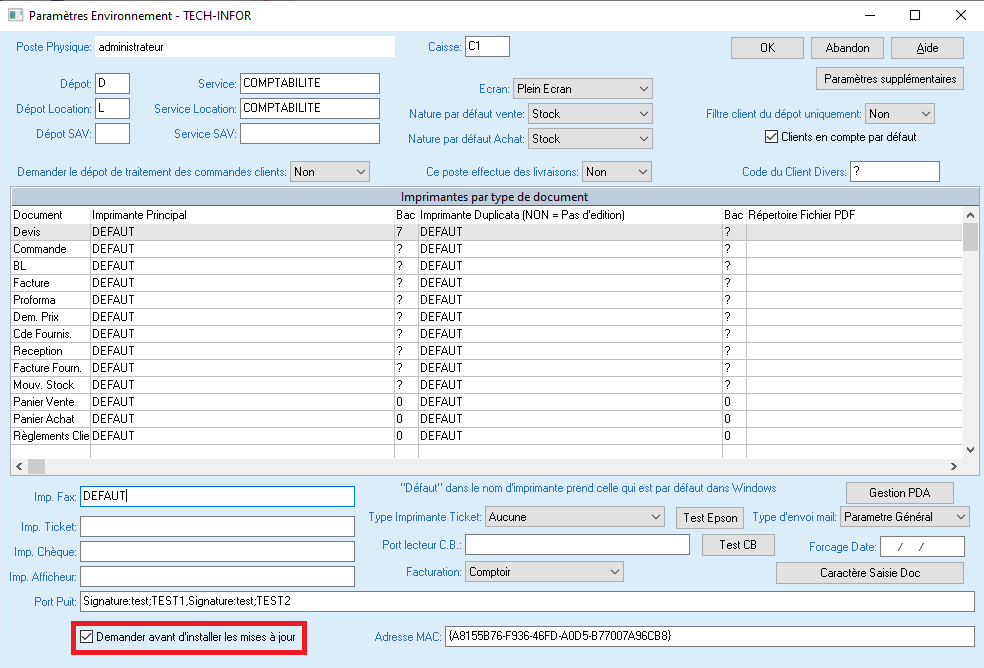The width and height of the screenshot is (984, 668).
Task: Run the Test Epson button
Action: (710, 518)
